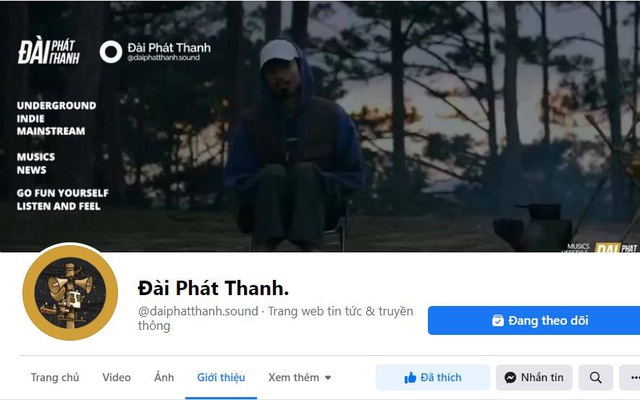
Task: Switch to the Trang chủ tab
Action: click(55, 378)
